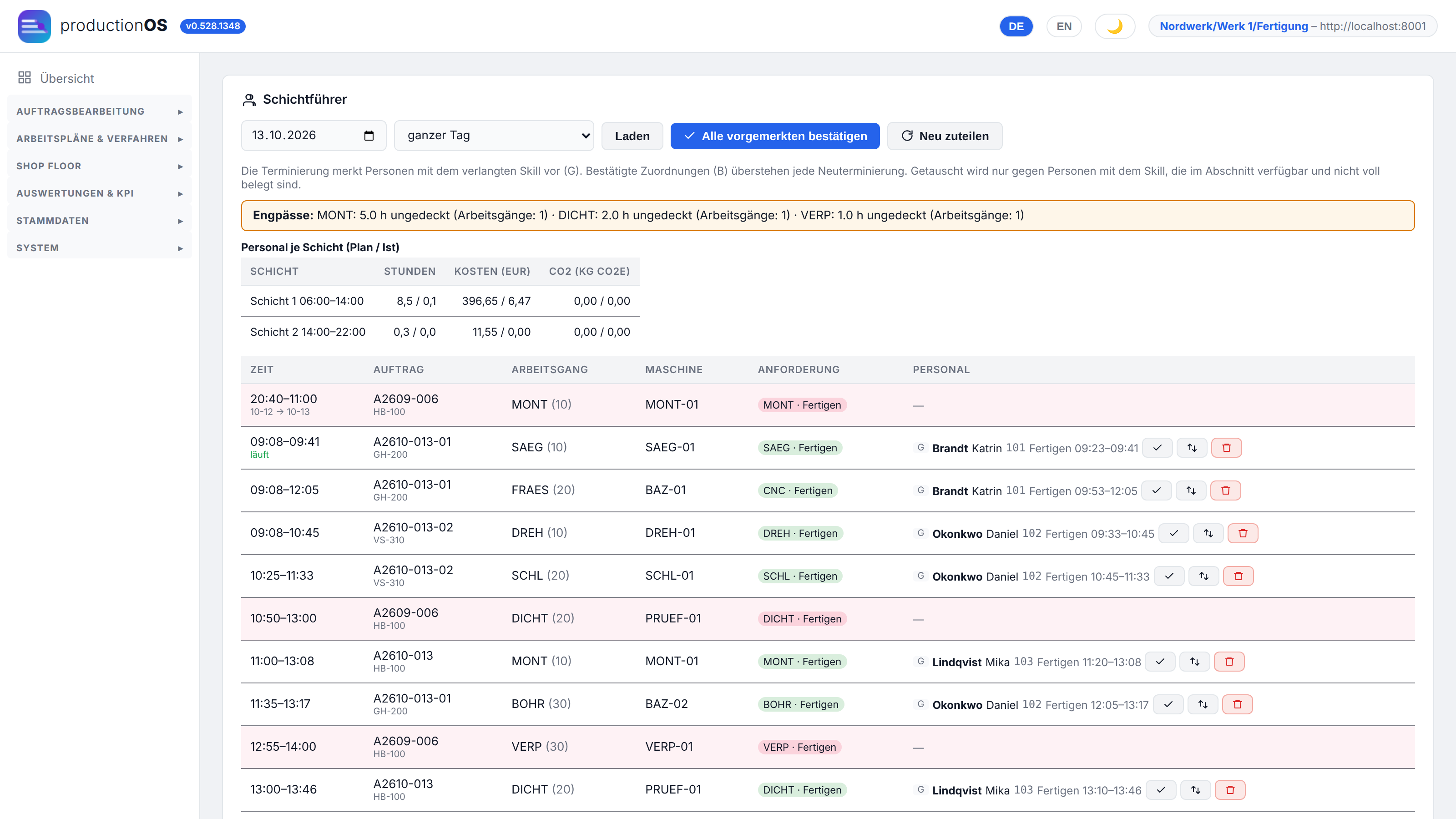The width and height of the screenshot is (1456, 819).
Task: Click the date input 13.10.2026
Action: [x=313, y=136]
